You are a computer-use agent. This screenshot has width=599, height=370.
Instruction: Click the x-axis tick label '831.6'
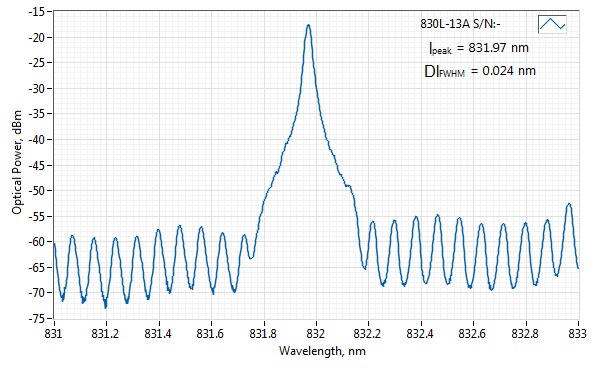210,334
